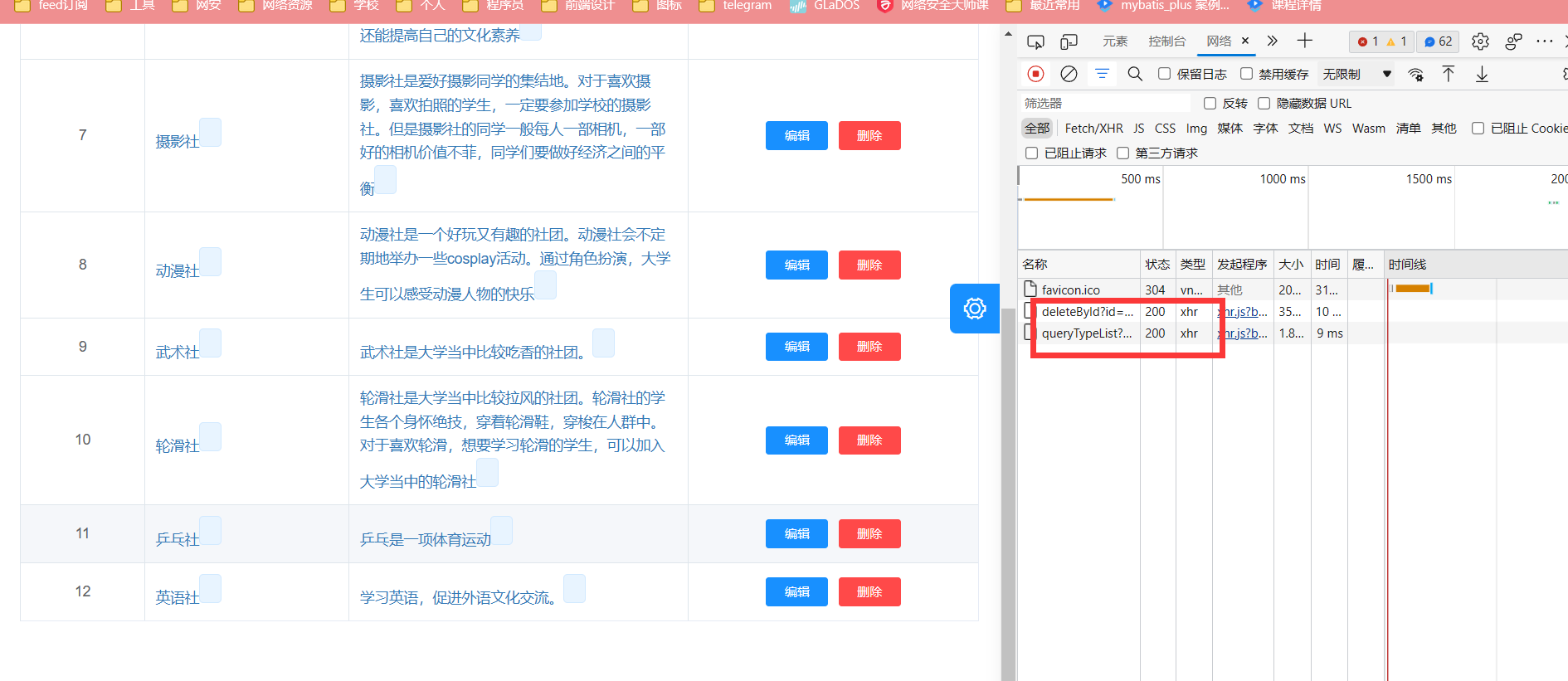Open network search with magnifier icon
This screenshot has width=1568, height=681.
[1135, 74]
